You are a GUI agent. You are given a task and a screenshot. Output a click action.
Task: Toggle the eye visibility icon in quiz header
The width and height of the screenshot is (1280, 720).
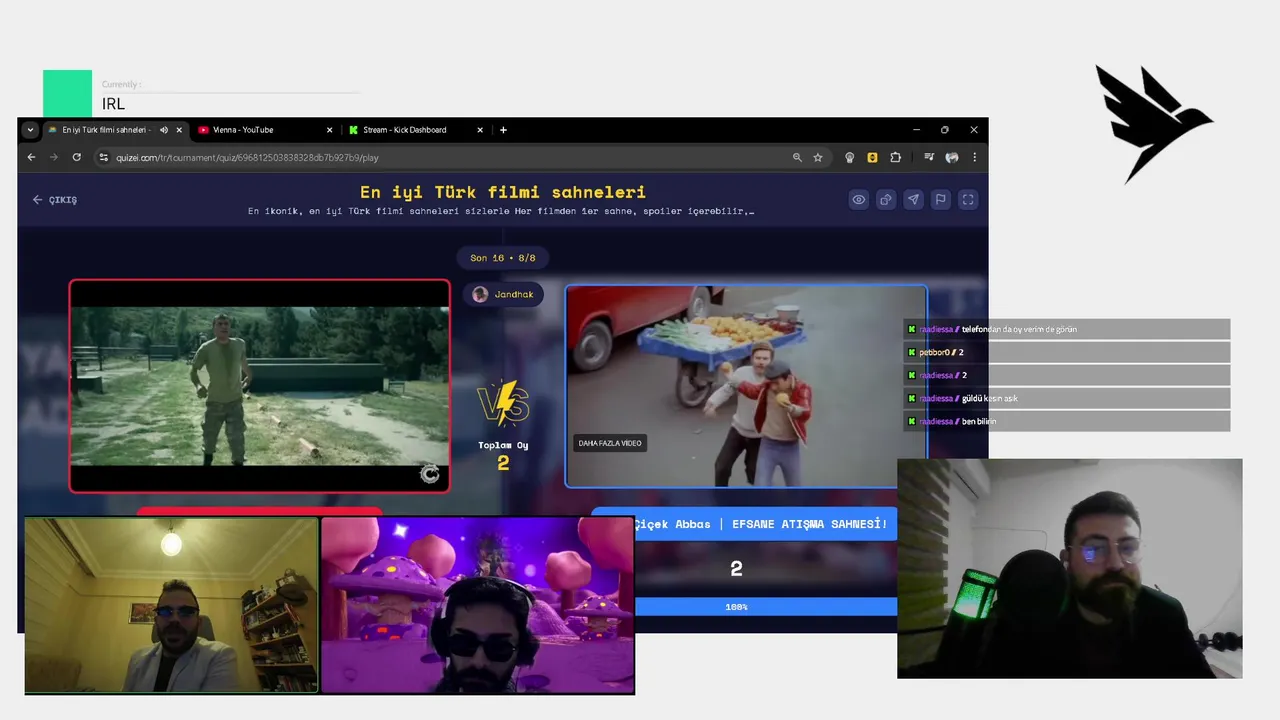[x=859, y=200]
